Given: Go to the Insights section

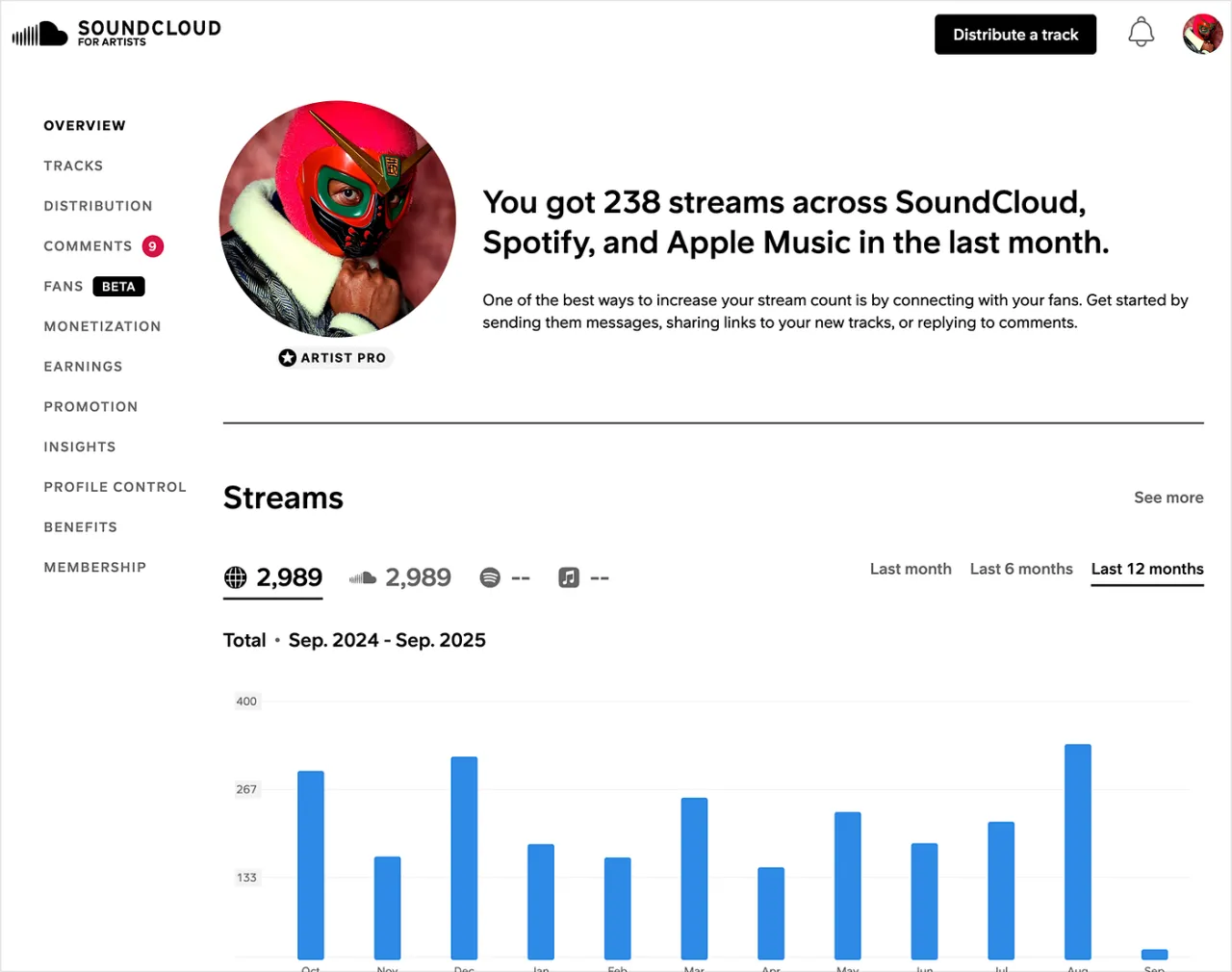Looking at the screenshot, I should pyautogui.click(x=80, y=447).
